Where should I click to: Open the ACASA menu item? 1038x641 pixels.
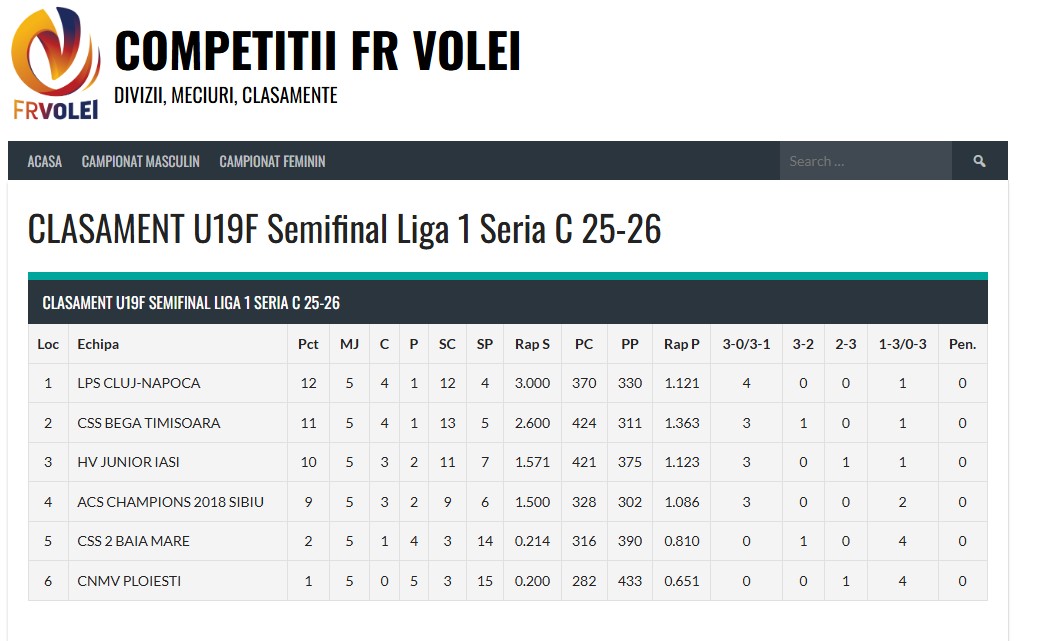tap(45, 161)
